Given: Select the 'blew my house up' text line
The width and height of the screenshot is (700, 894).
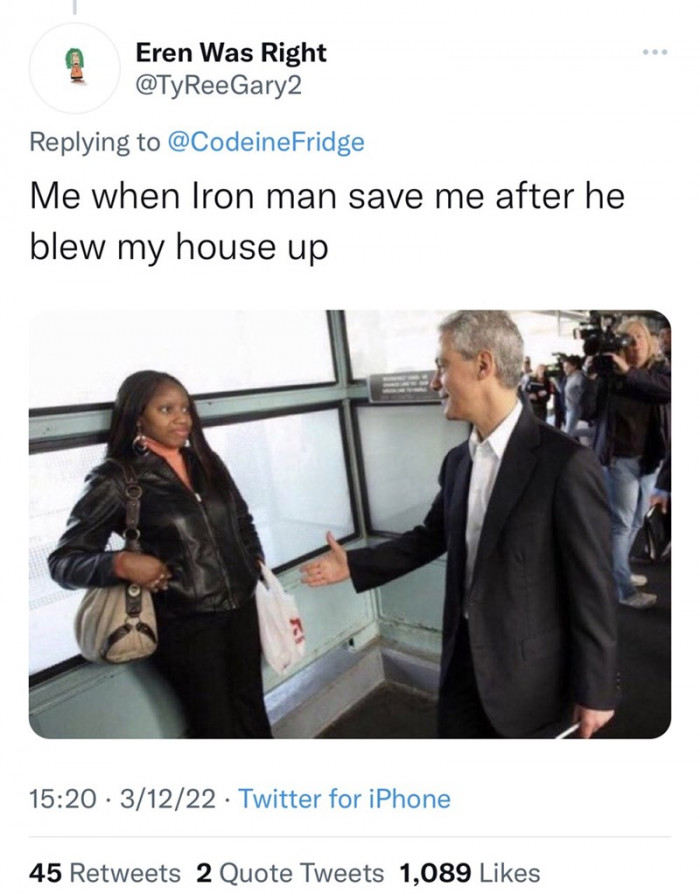Looking at the screenshot, I should click(179, 248).
